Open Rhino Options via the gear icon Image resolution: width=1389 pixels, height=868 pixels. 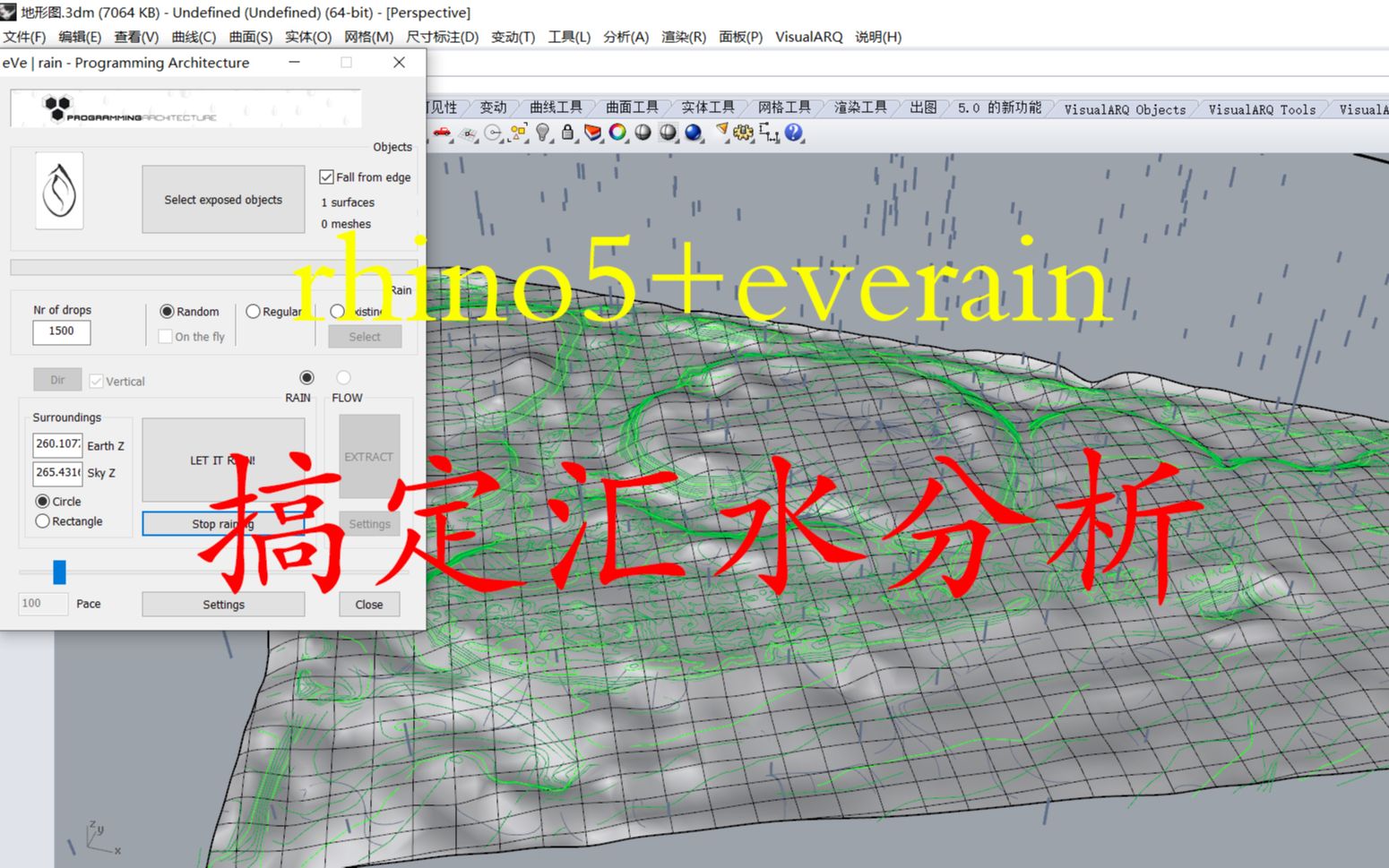(x=744, y=132)
